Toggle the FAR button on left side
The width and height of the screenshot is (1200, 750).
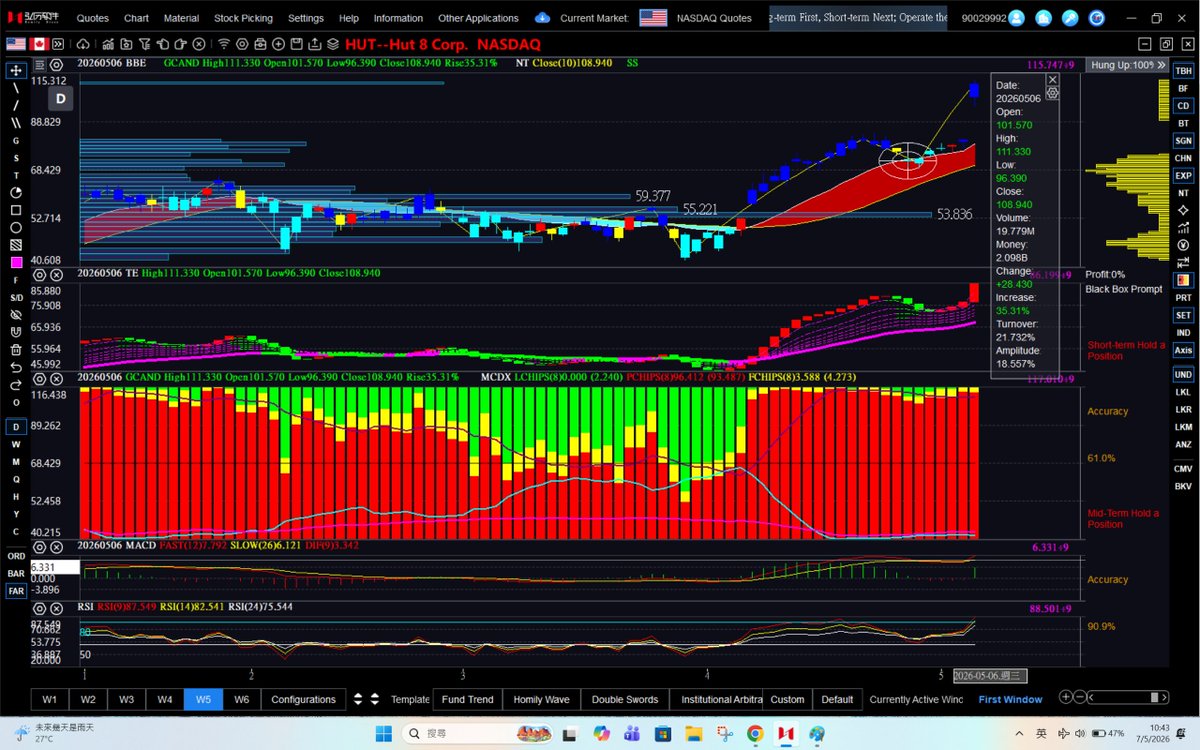(16, 591)
